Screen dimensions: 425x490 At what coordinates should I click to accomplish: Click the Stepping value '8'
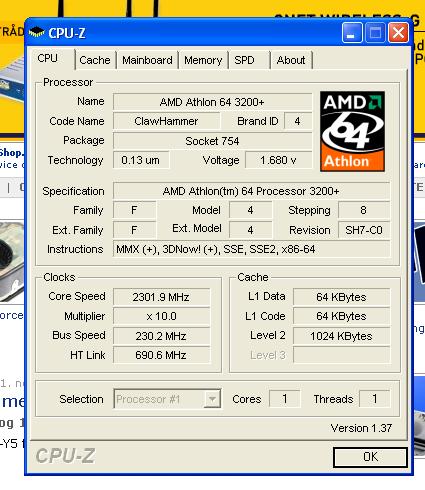point(364,210)
